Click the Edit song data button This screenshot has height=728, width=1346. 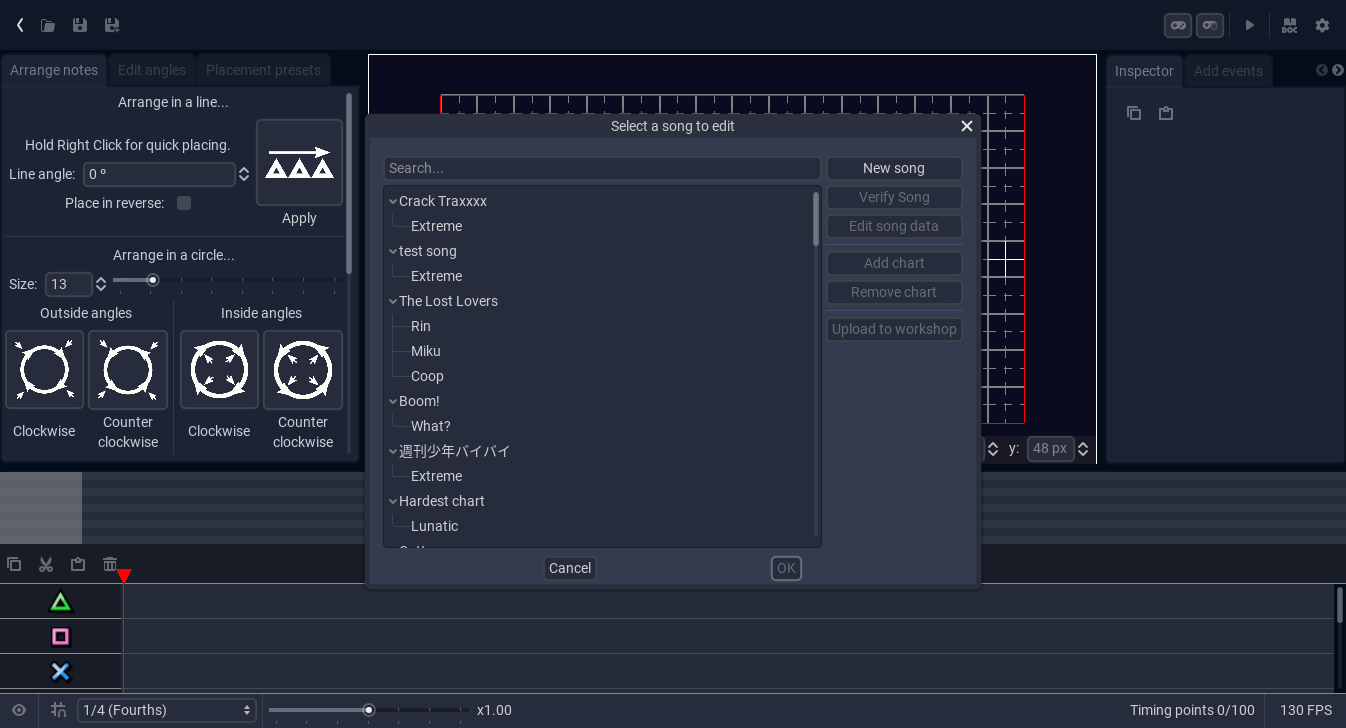894,226
